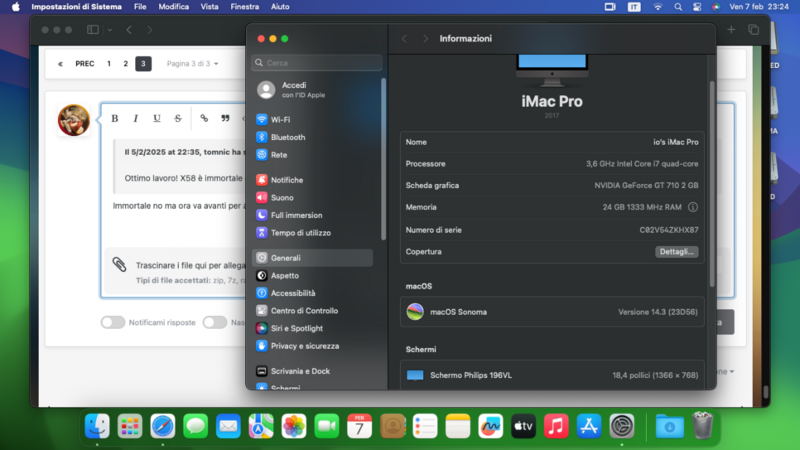Viewport: 800px width, 450px height.
Task: Click the memory info circle icon
Action: coord(693,207)
